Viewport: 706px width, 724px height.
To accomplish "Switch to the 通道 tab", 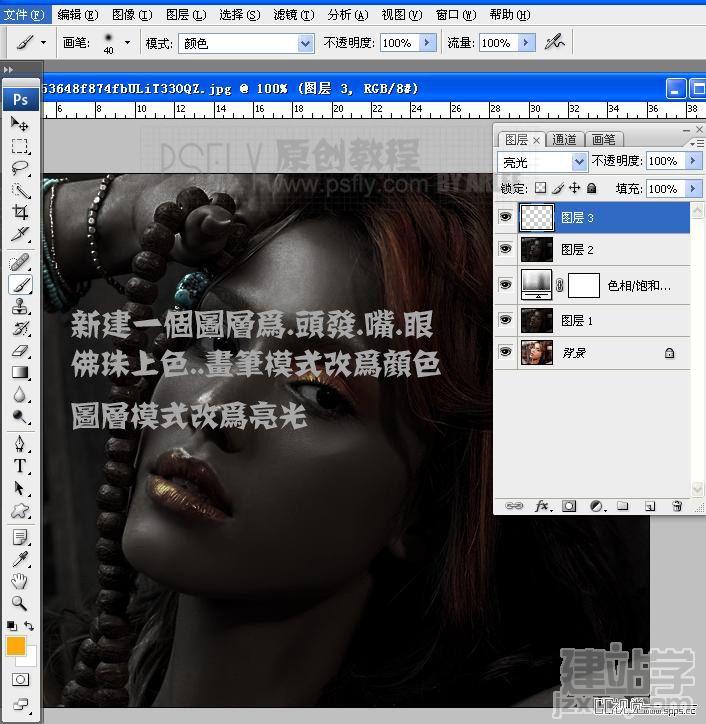I will tap(565, 139).
